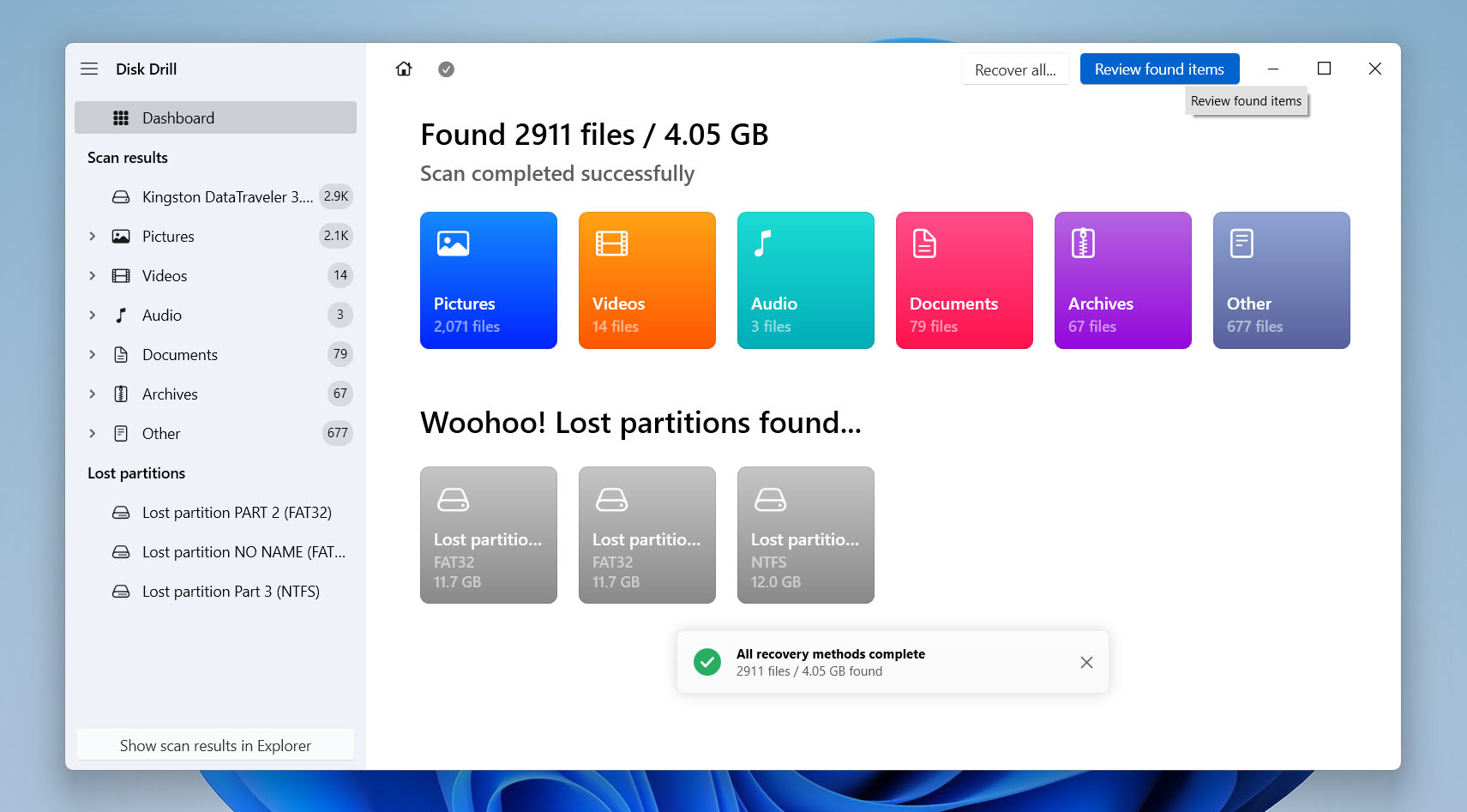
Task: Expand the Audio category in sidebar
Action: (x=92, y=316)
